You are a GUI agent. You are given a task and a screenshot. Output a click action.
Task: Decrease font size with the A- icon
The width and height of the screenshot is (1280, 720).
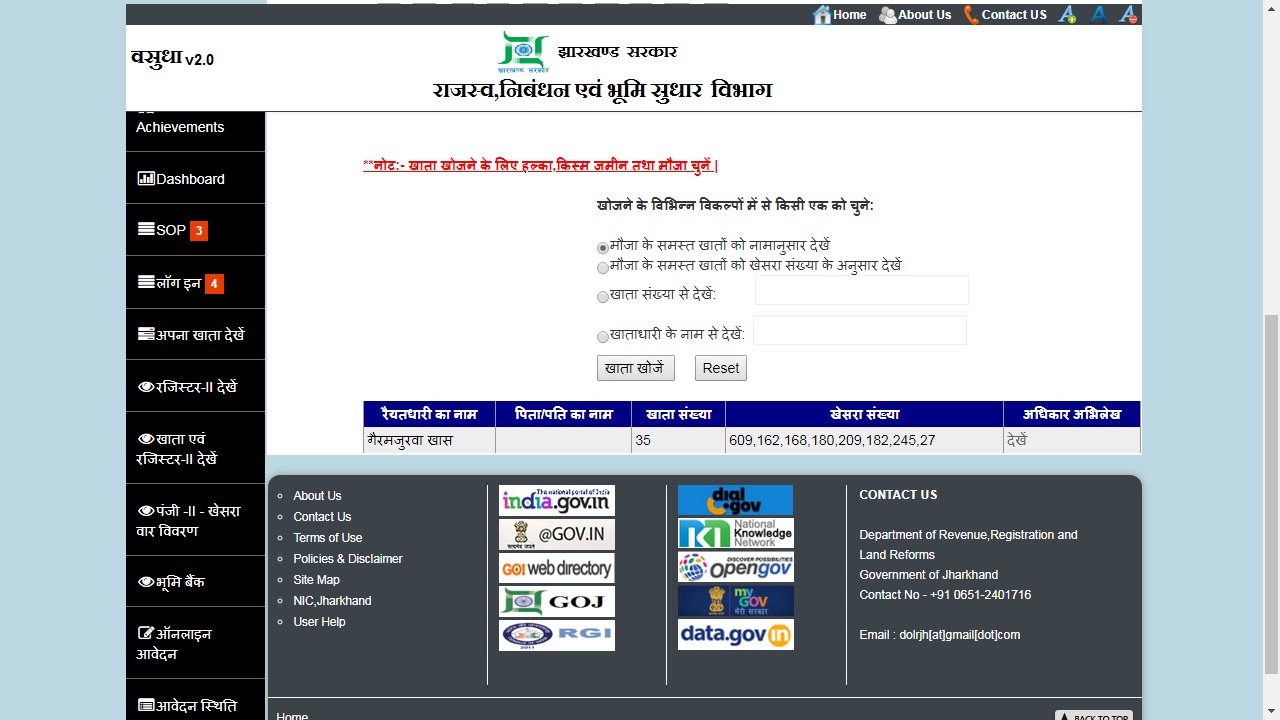pos(1127,14)
